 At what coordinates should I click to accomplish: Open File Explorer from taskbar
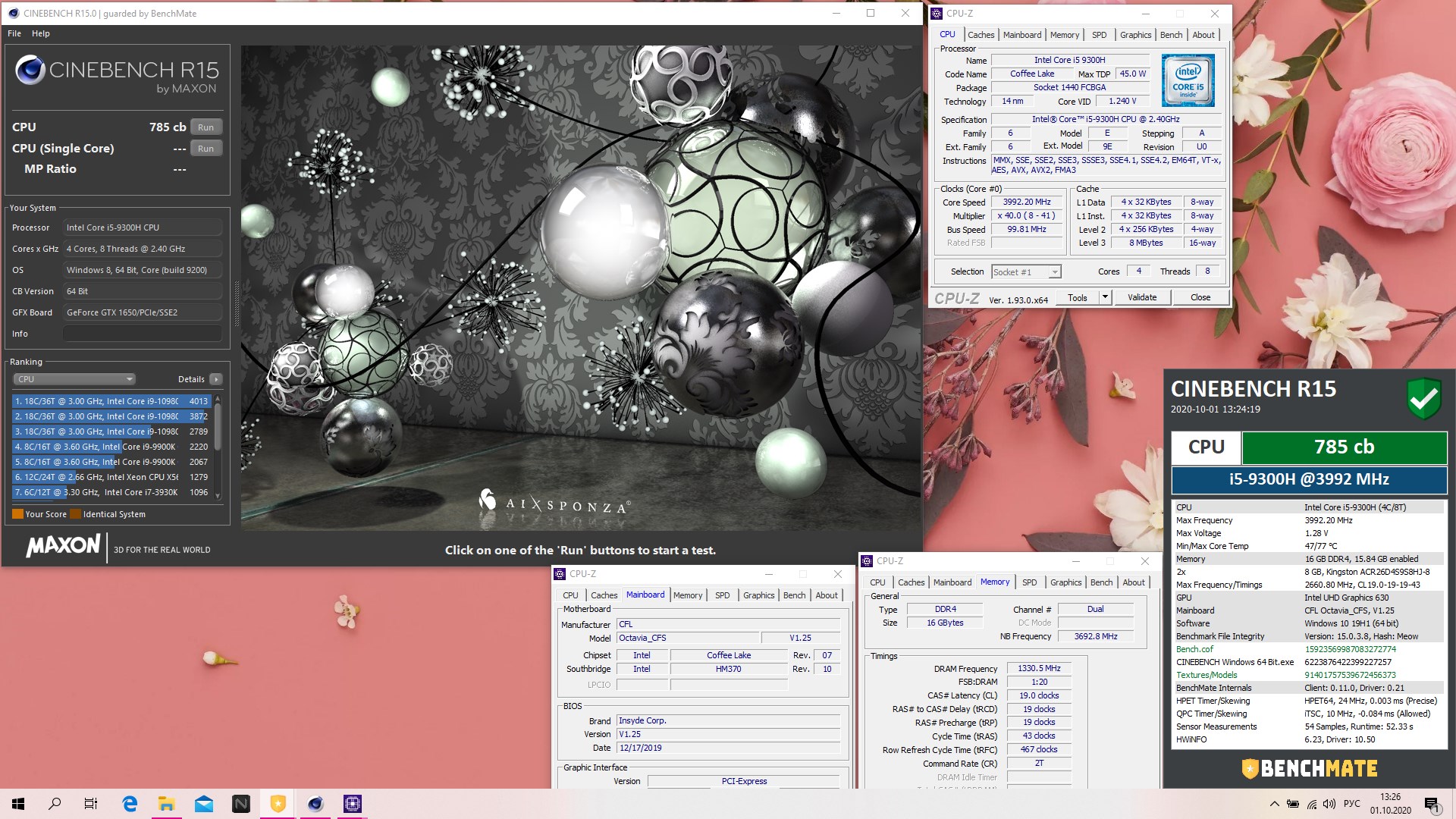167,804
